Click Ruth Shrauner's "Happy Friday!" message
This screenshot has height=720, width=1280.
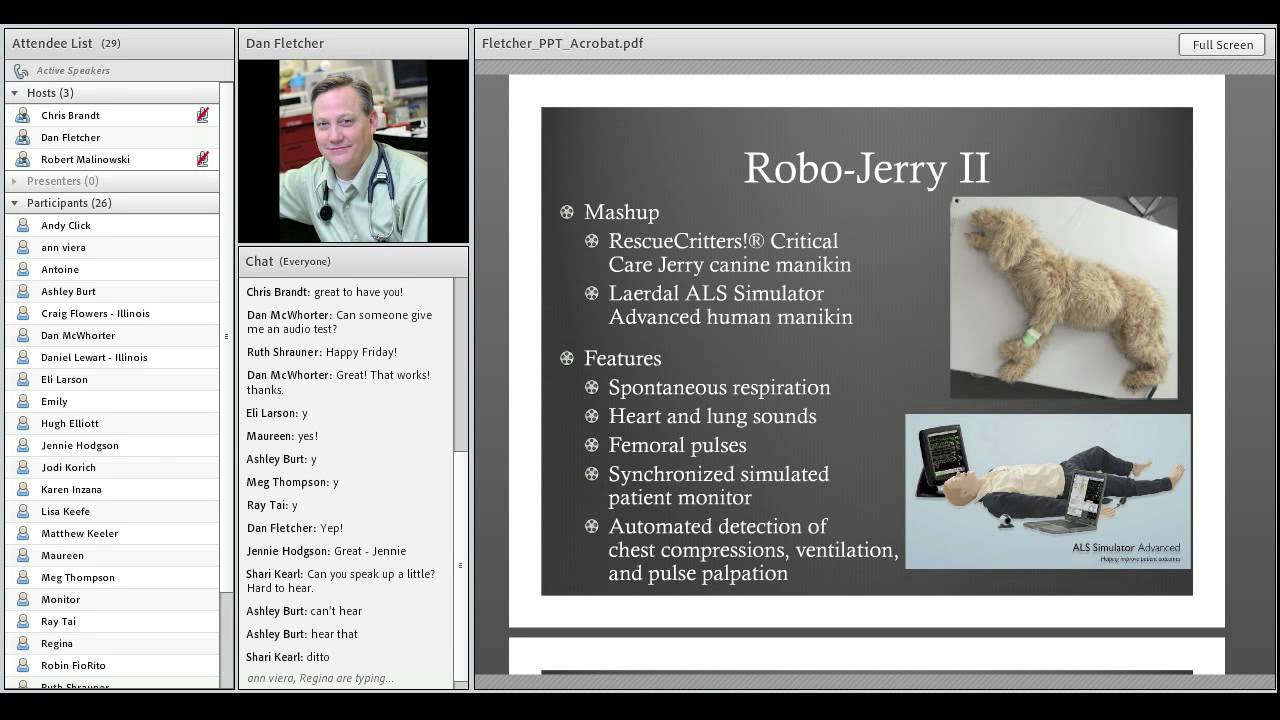point(322,352)
